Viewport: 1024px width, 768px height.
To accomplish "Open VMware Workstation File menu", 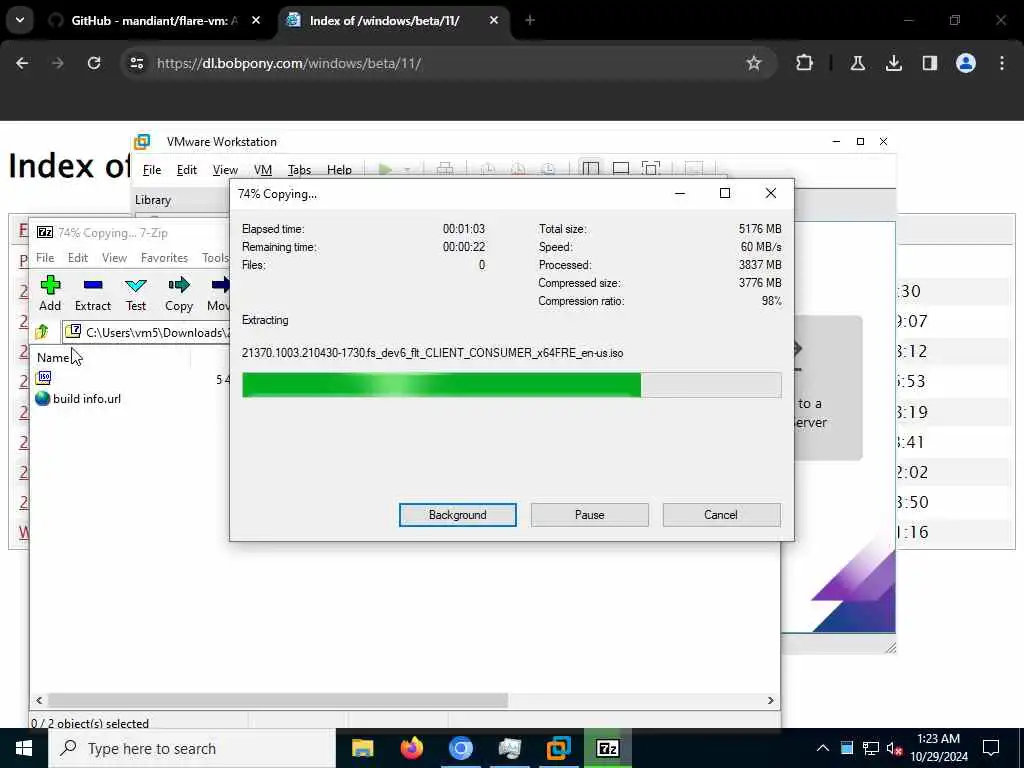I will point(152,170).
